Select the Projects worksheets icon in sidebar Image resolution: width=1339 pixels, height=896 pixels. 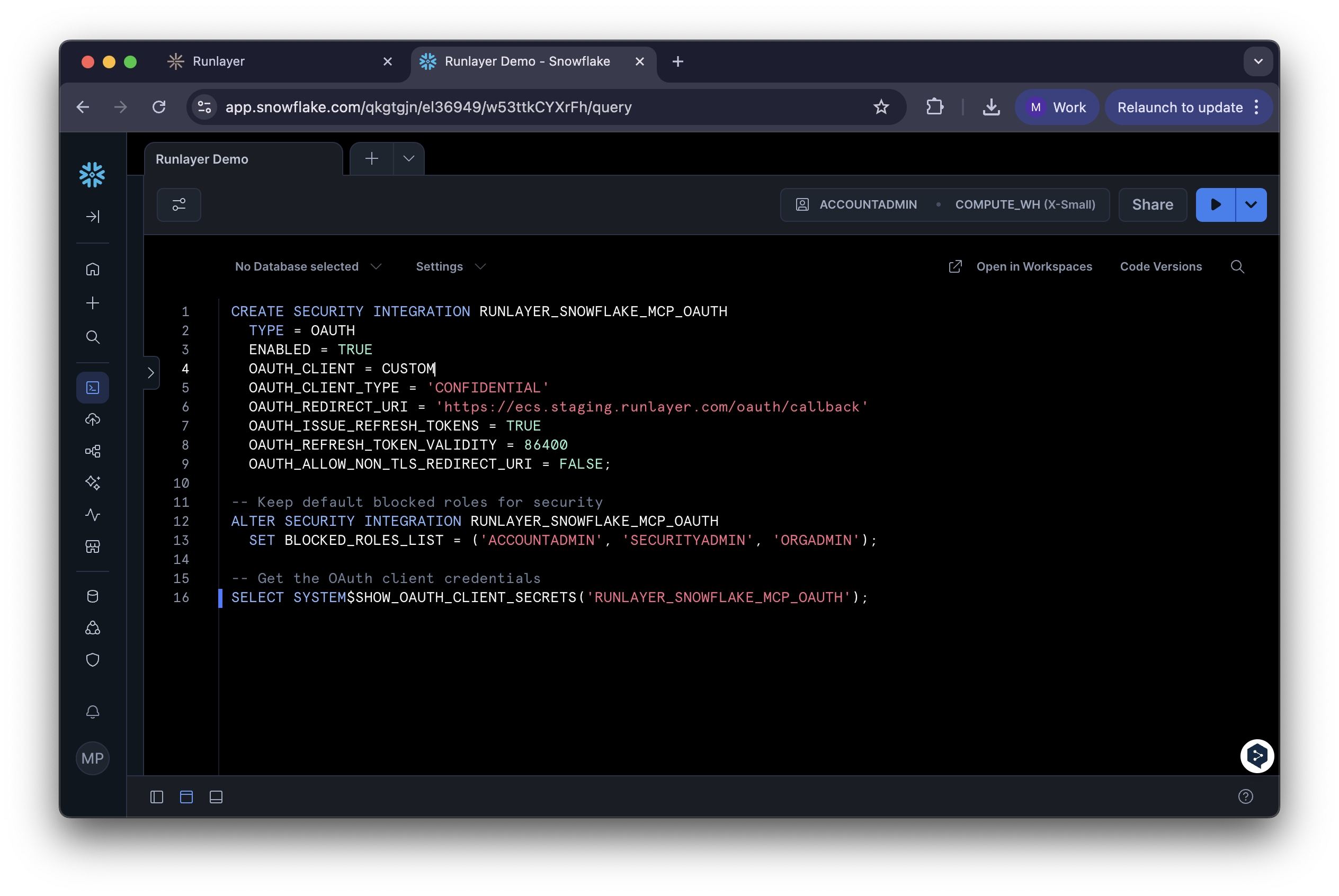(x=93, y=388)
